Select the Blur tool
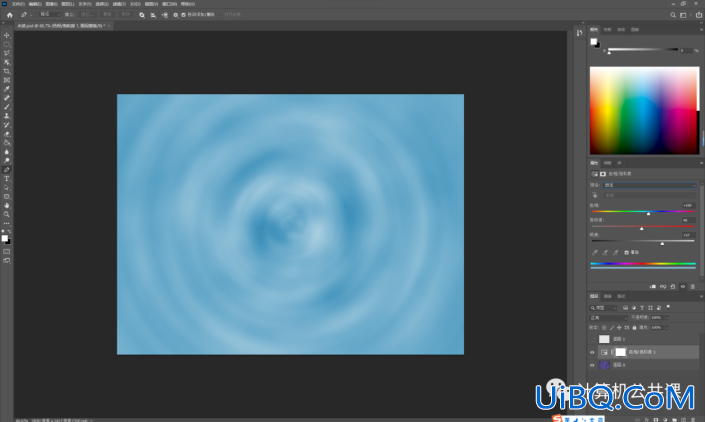The image size is (705, 422). click(x=7, y=152)
